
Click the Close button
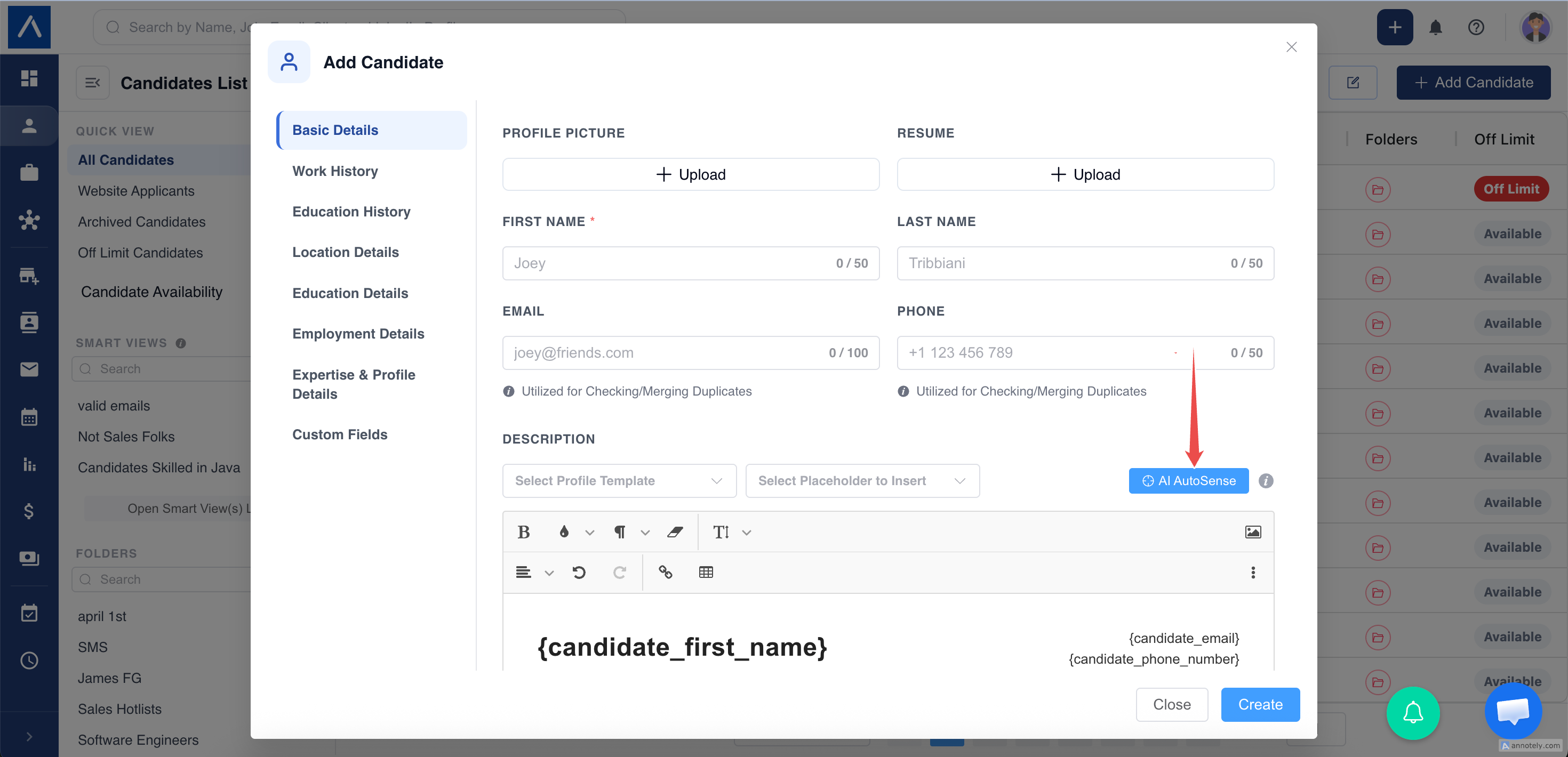1172,705
